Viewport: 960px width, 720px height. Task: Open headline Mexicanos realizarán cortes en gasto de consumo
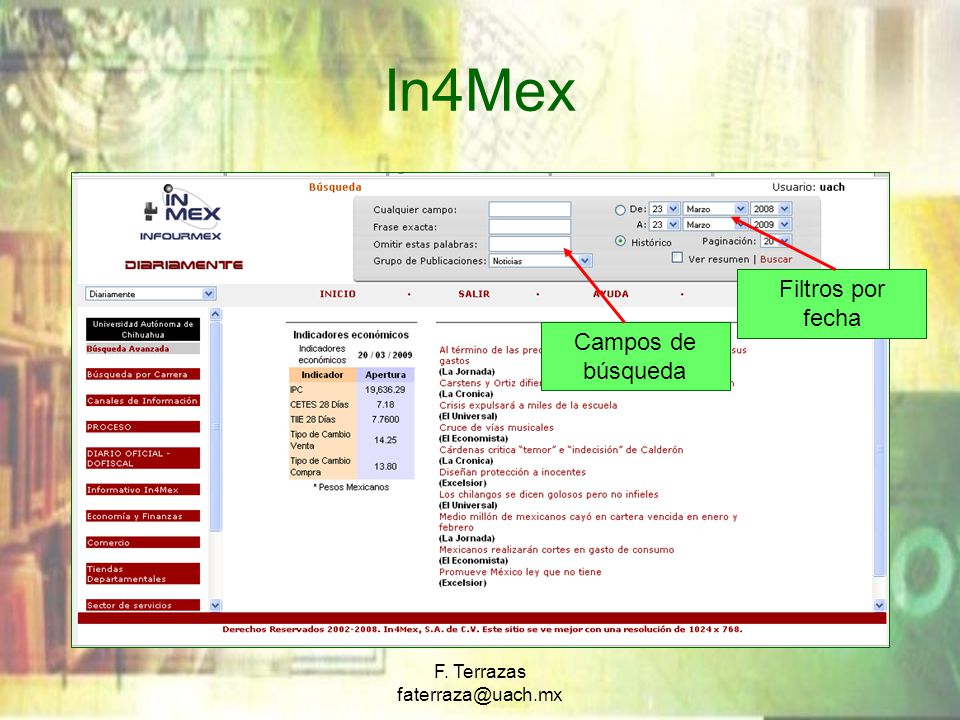pyautogui.click(x=557, y=550)
